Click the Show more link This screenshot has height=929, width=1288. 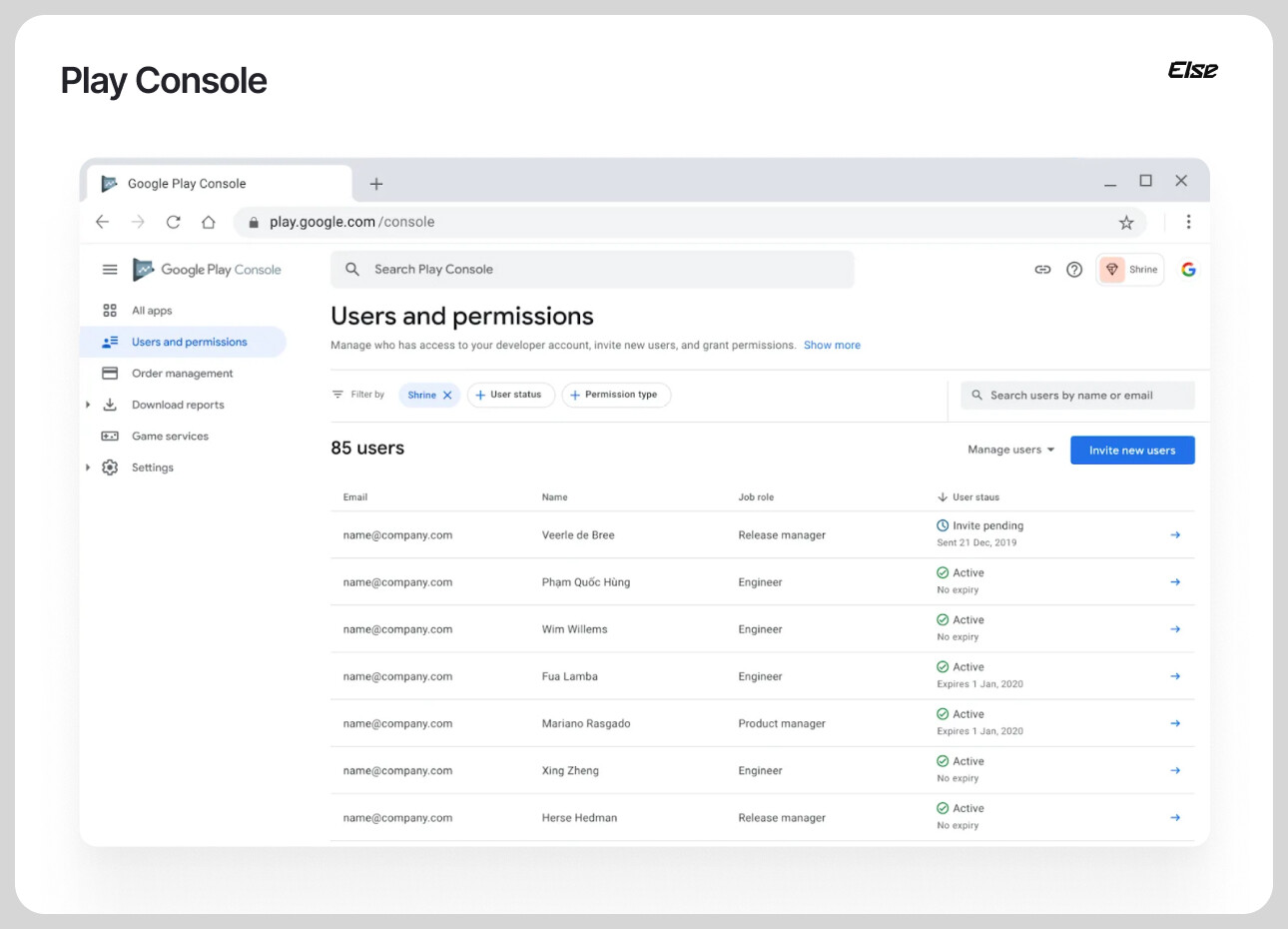(832, 346)
